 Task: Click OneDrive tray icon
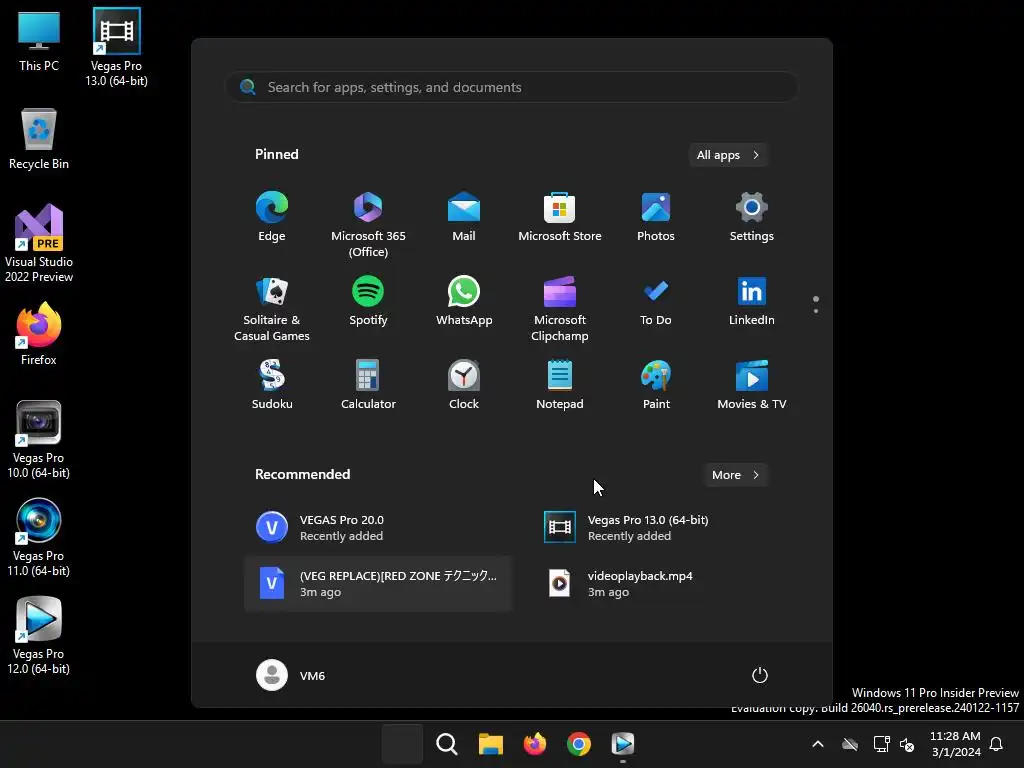[x=850, y=744]
